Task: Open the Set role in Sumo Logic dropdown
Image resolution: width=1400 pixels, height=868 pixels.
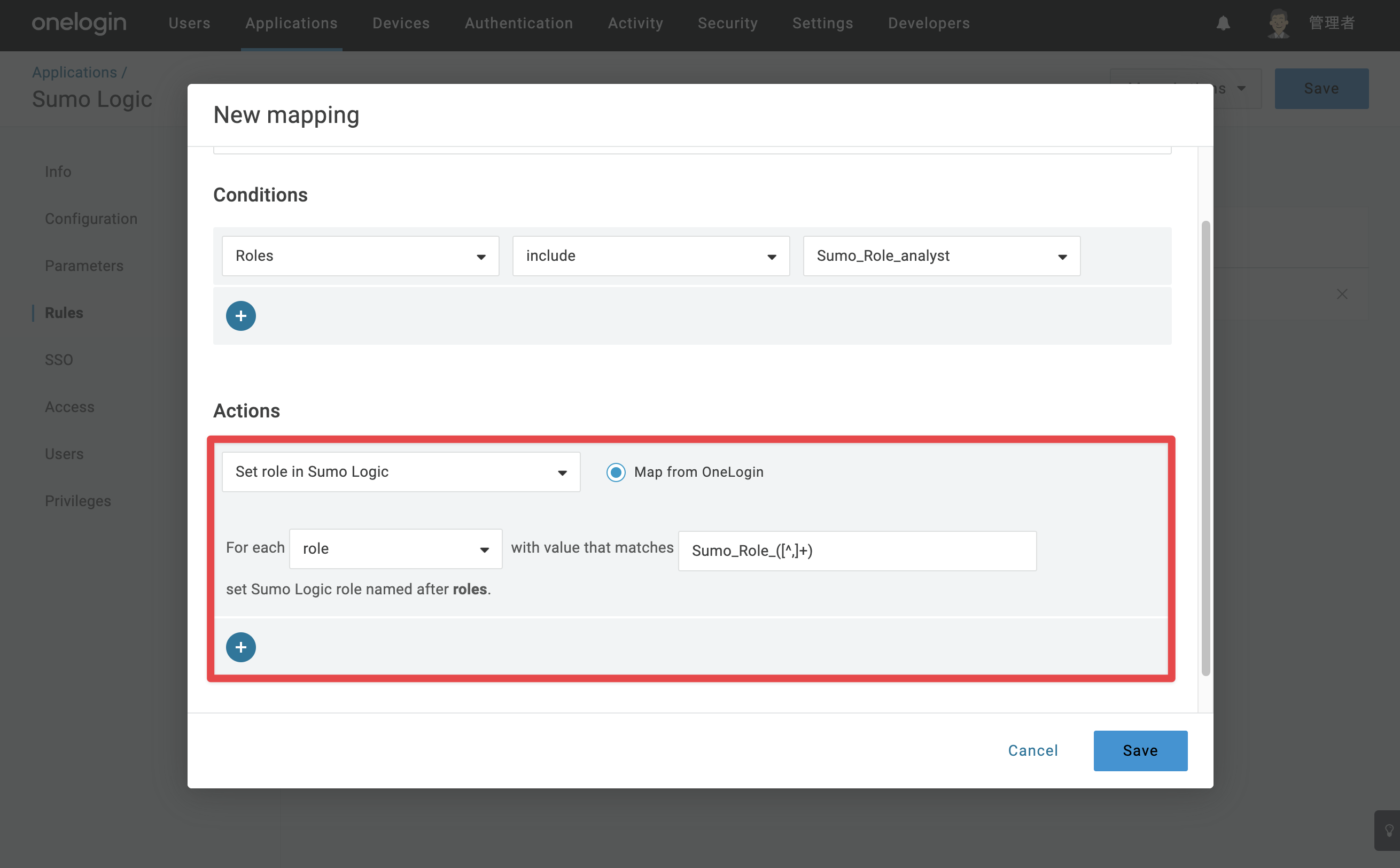Action: tap(401, 472)
